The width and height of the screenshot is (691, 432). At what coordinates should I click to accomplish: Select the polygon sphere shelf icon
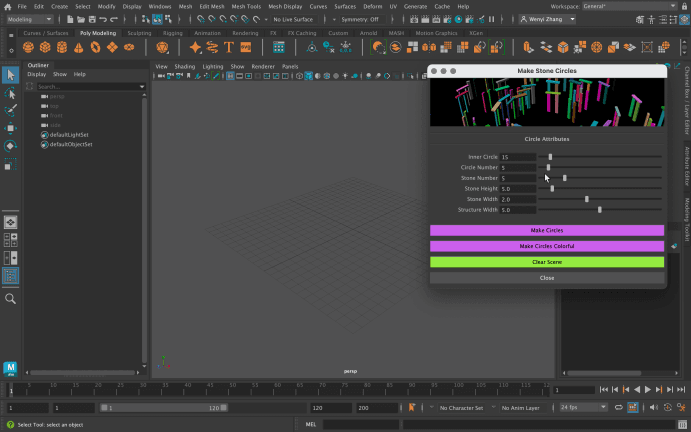(28, 47)
